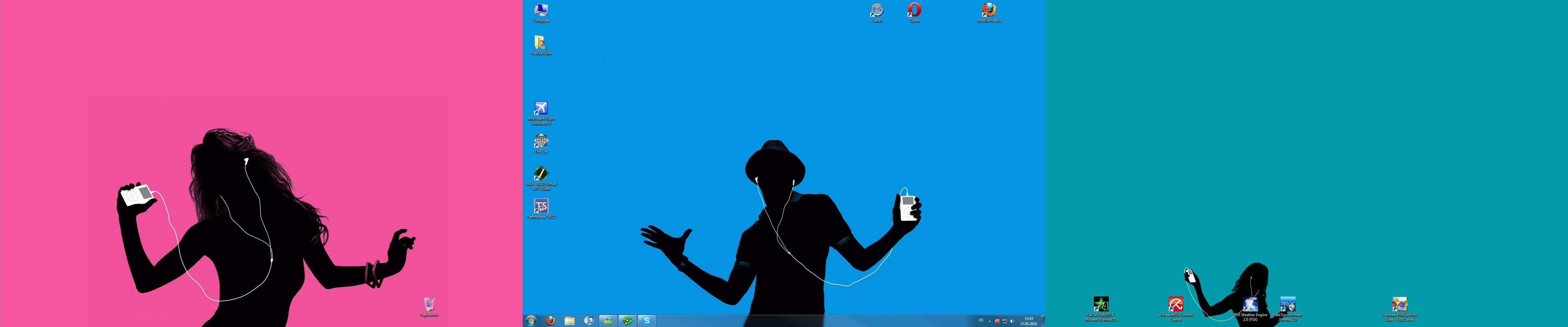Click the DE language indicator
1568x327 pixels.
tap(981, 321)
